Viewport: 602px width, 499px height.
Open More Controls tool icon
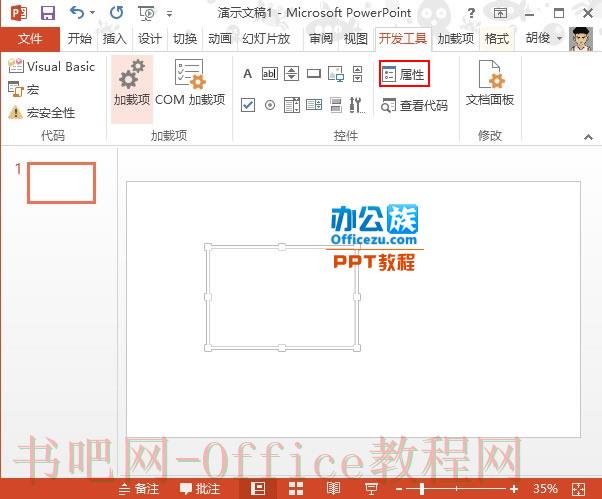point(357,104)
